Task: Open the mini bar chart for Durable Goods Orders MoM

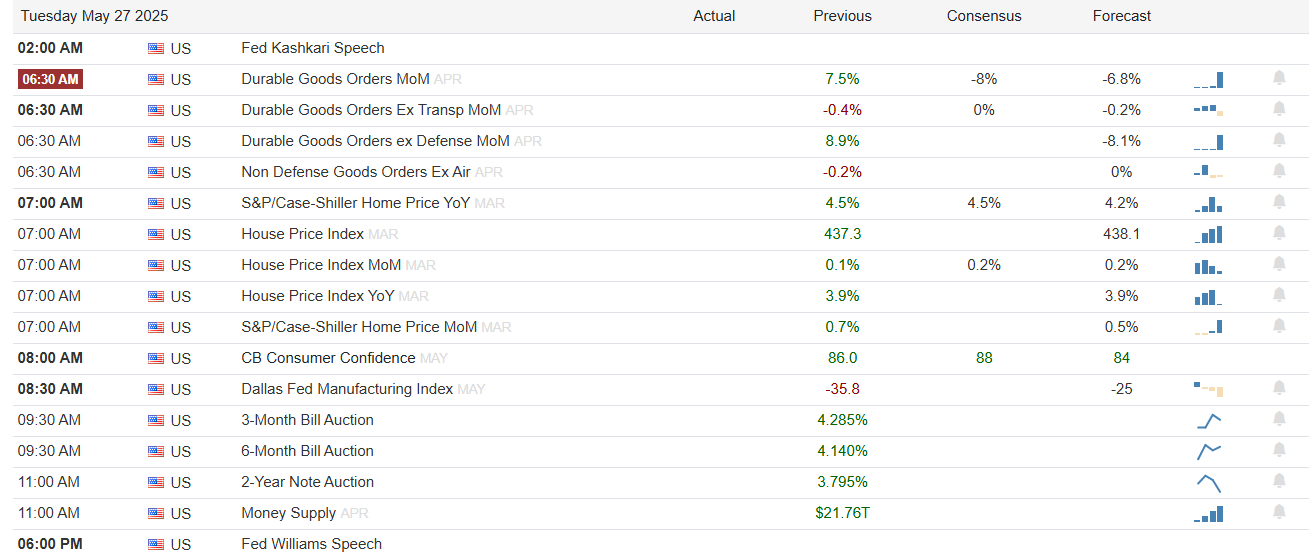Action: click(1208, 80)
